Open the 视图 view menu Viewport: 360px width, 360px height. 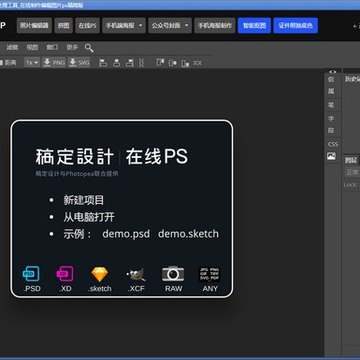(32, 48)
